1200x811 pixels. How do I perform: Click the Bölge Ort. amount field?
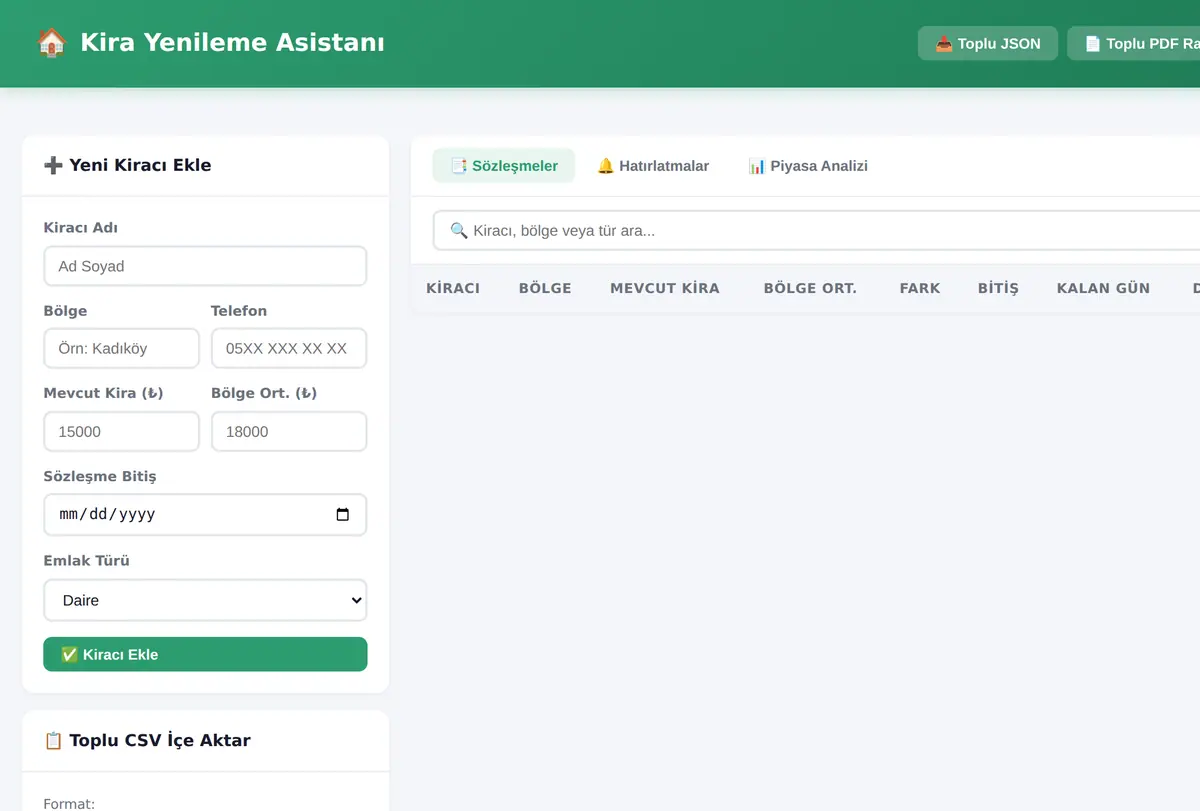[x=289, y=431]
